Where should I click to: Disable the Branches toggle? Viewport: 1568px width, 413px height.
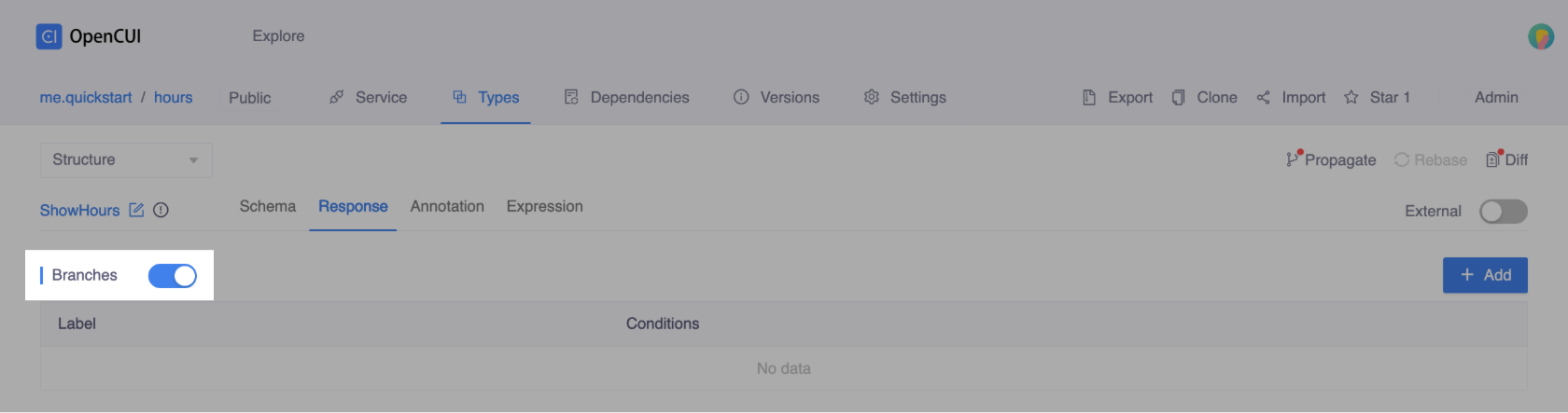[x=173, y=275]
